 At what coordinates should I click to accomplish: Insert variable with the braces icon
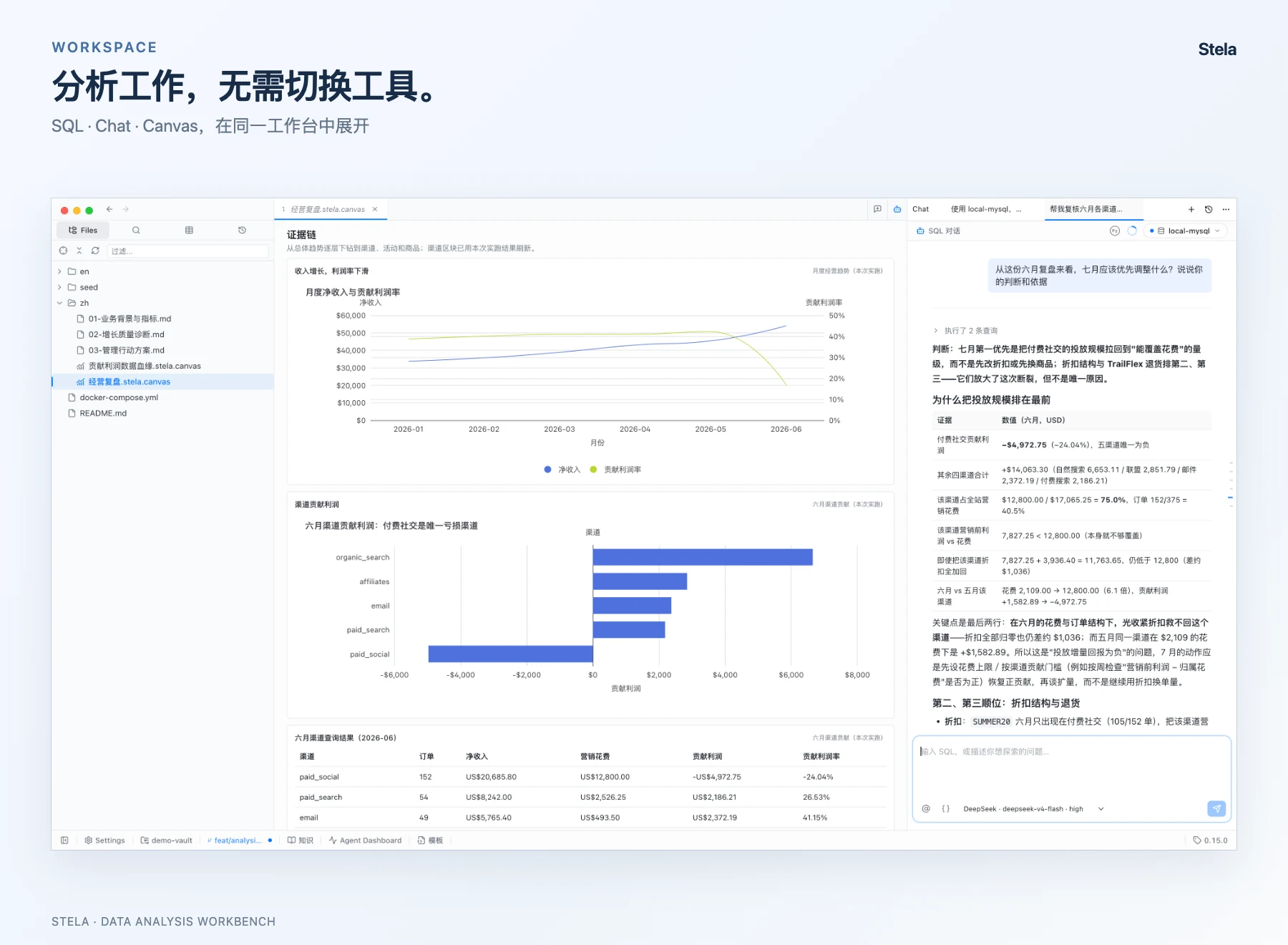click(945, 808)
